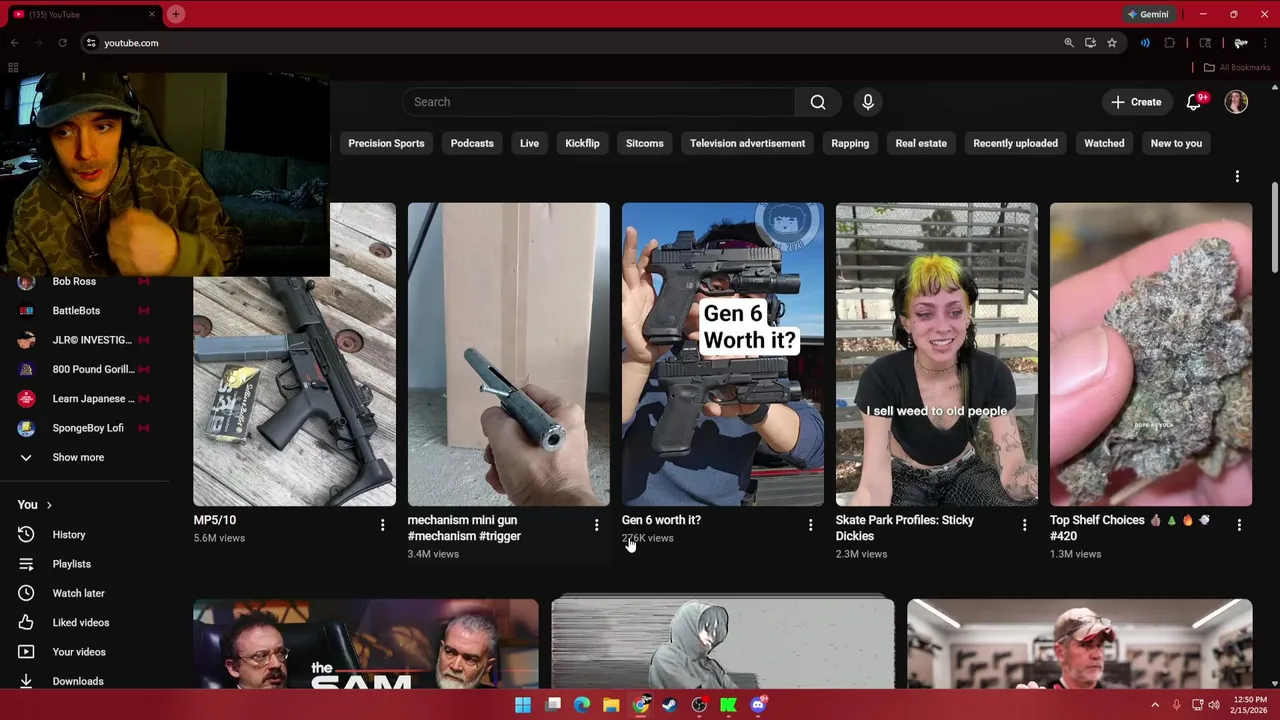Play the I sell weed to old people short
1280x720 pixels.
(937, 355)
